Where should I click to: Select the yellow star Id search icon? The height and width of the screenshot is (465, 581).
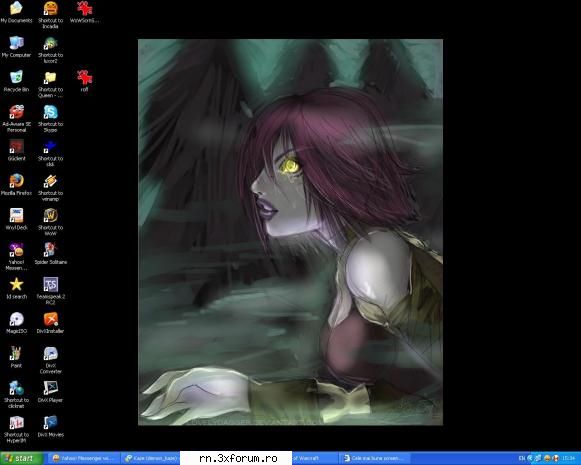tap(16, 288)
